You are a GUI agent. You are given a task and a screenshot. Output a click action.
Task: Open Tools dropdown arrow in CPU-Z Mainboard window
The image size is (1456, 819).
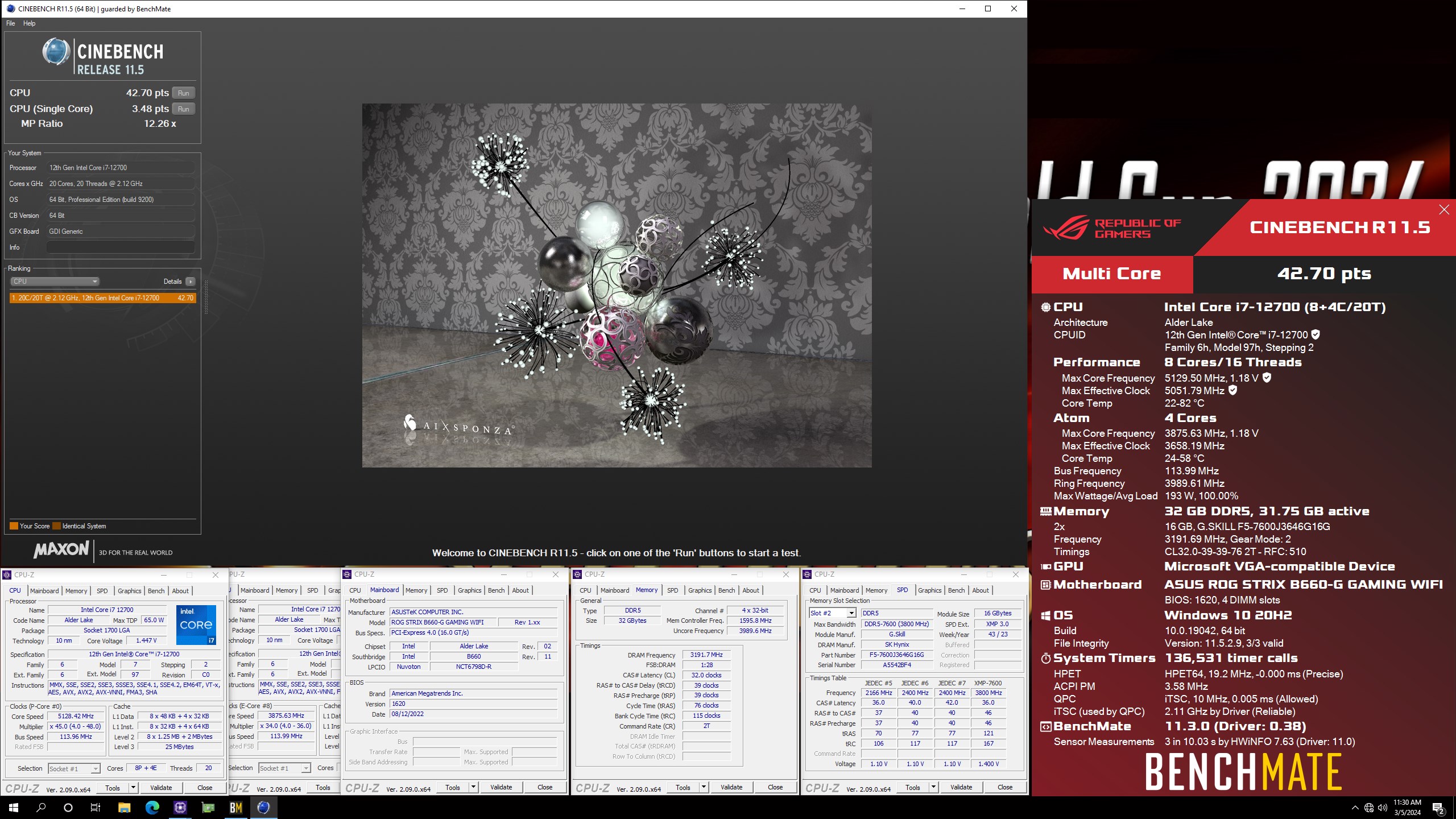click(x=474, y=787)
